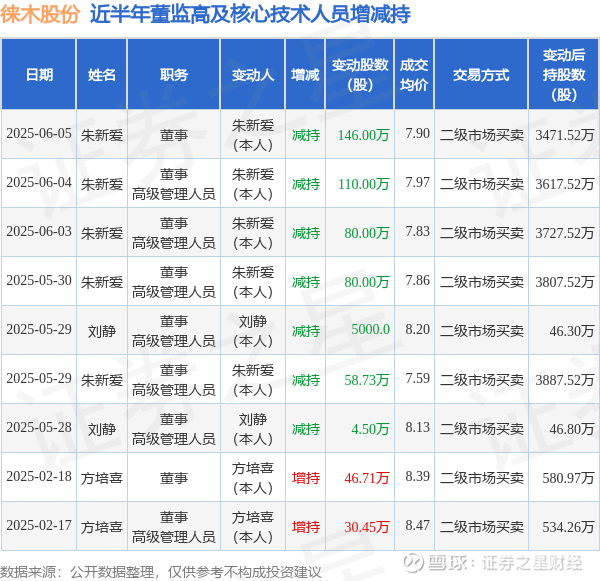Select the date cell 2025-06-04
This screenshot has height=581, width=600.
coord(39,182)
